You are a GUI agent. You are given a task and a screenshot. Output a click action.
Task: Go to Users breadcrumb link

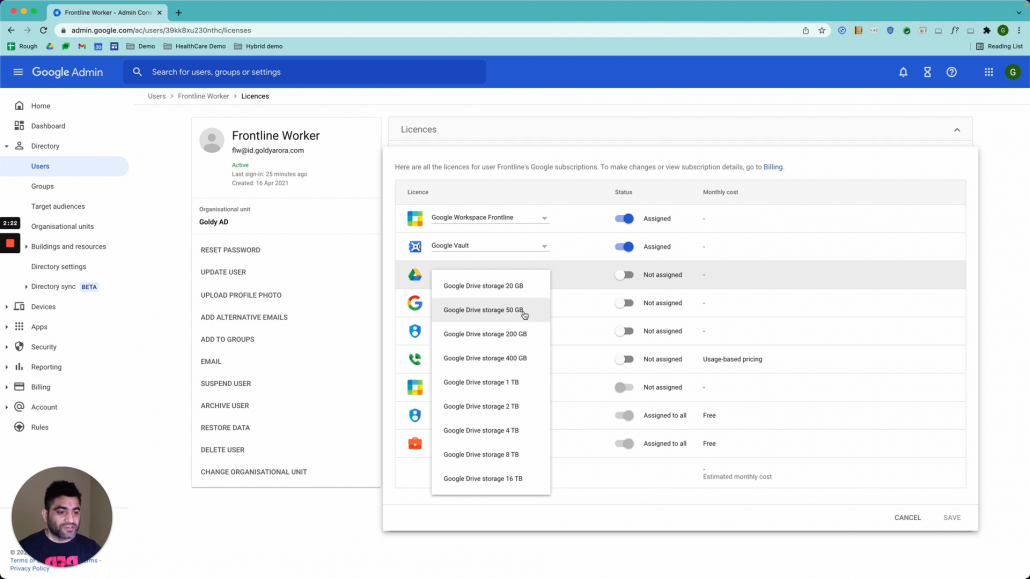click(x=156, y=96)
